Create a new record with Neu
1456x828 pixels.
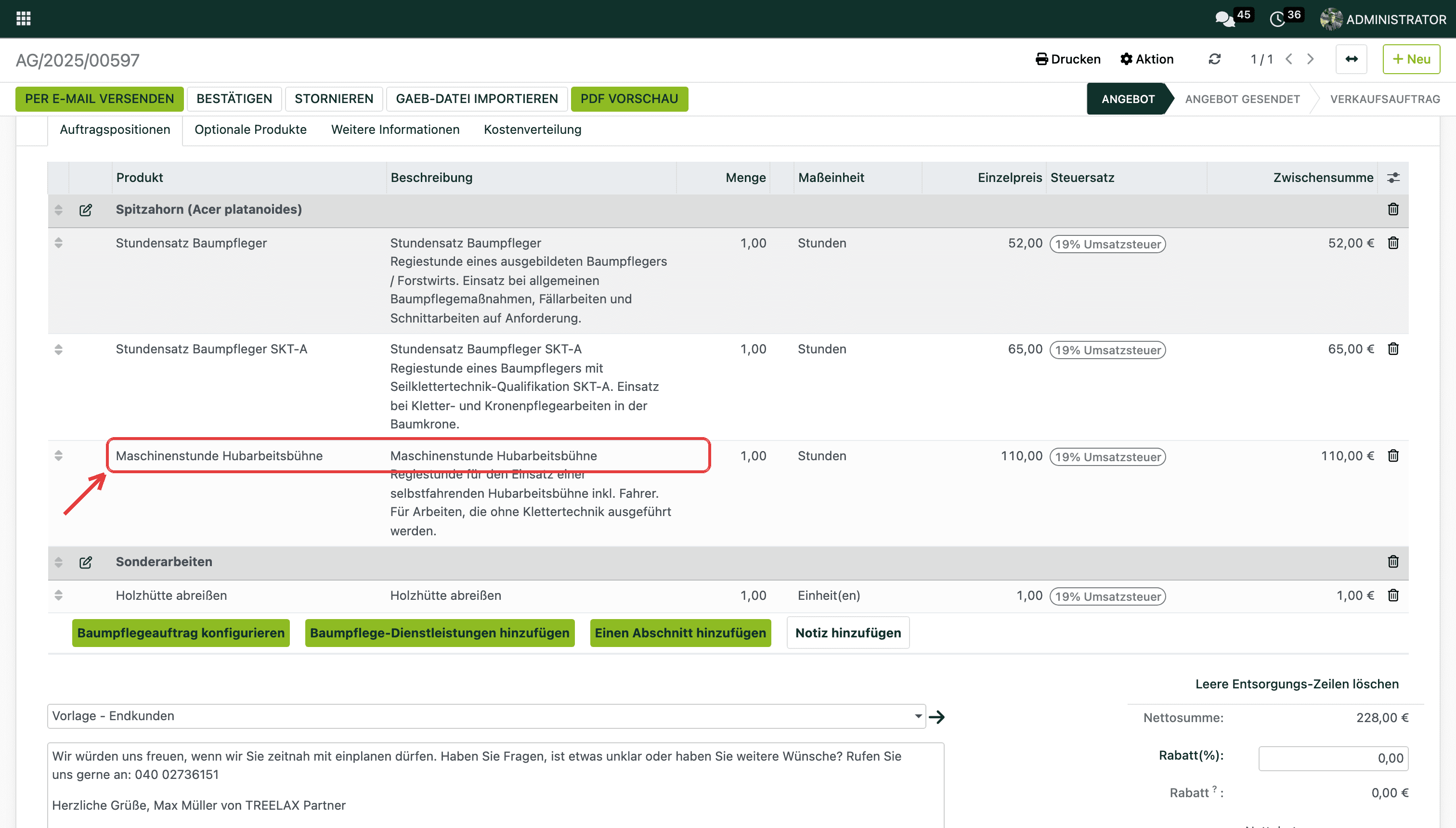1411,59
